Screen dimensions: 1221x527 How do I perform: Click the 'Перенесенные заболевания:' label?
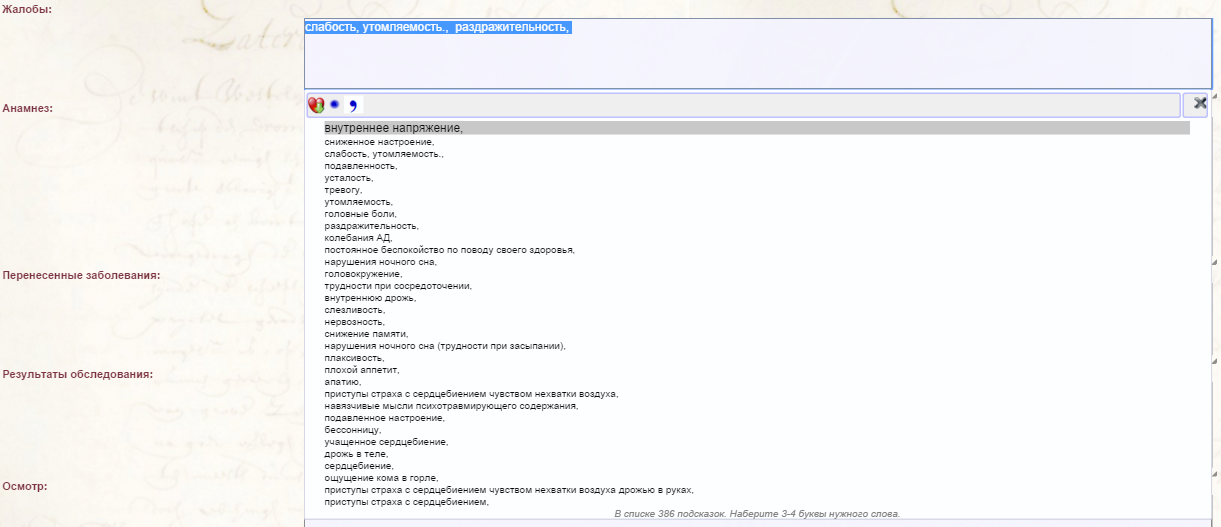click(82, 274)
